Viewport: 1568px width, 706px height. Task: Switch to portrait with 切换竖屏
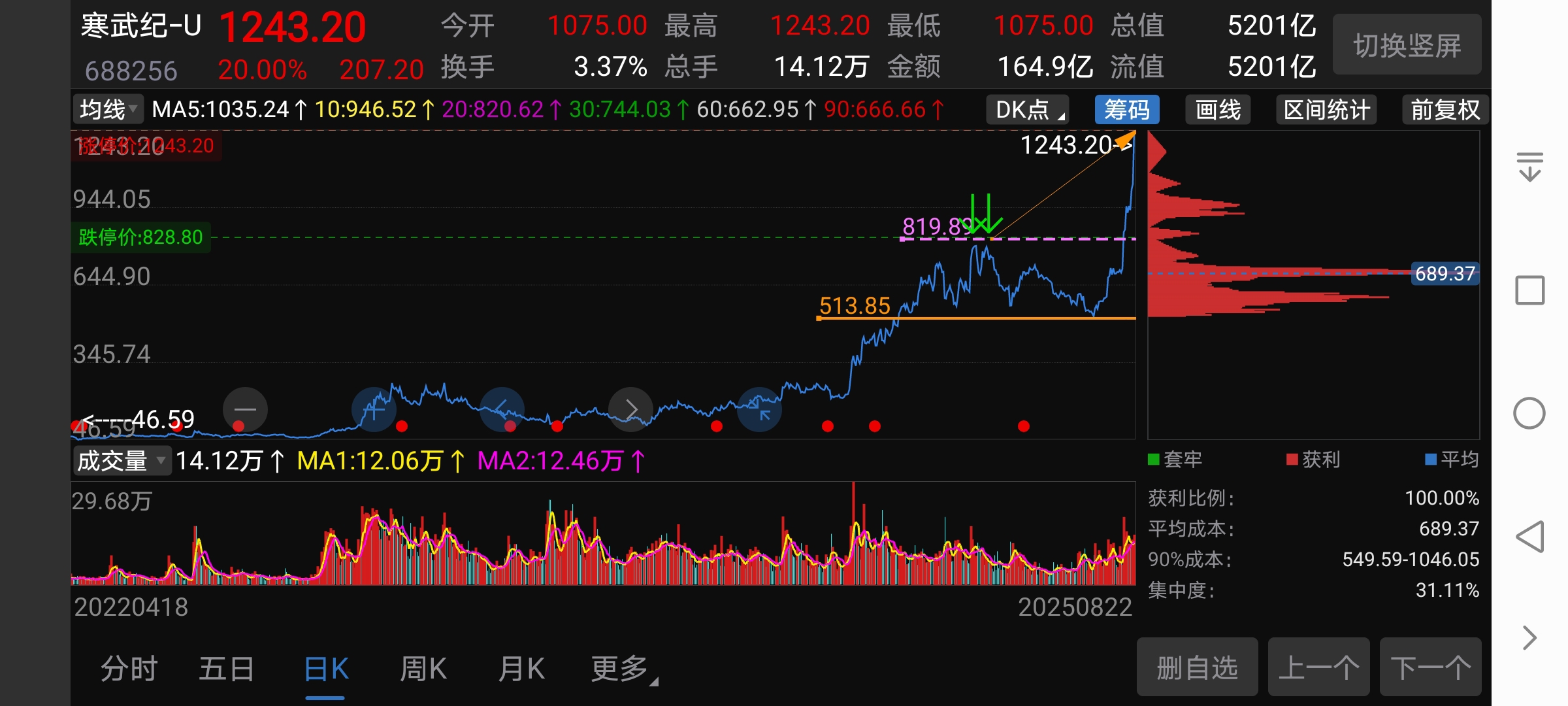click(1407, 44)
